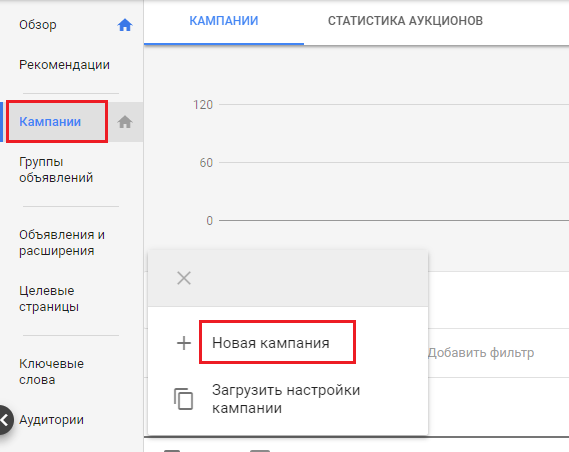This screenshot has width=569, height=452.
Task: Switch to the КАМПАНИИ tab
Action: click(x=224, y=21)
